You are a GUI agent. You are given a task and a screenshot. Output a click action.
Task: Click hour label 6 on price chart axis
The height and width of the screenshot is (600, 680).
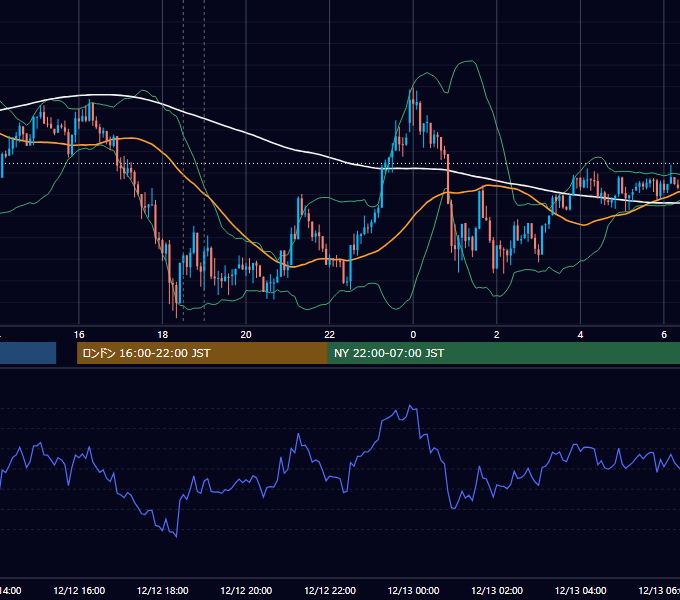point(664,335)
